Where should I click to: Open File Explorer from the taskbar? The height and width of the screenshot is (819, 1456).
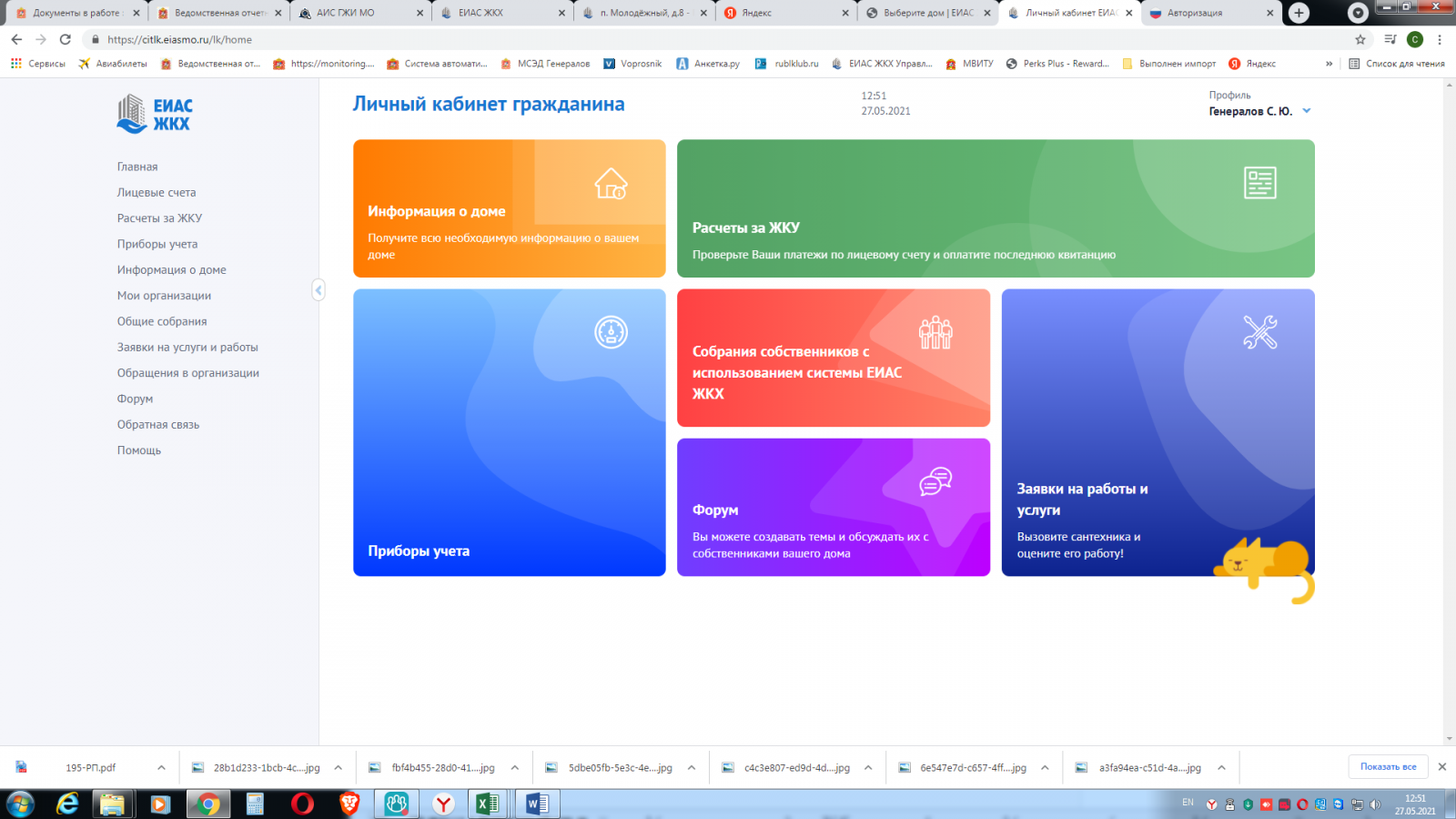pyautogui.click(x=112, y=804)
